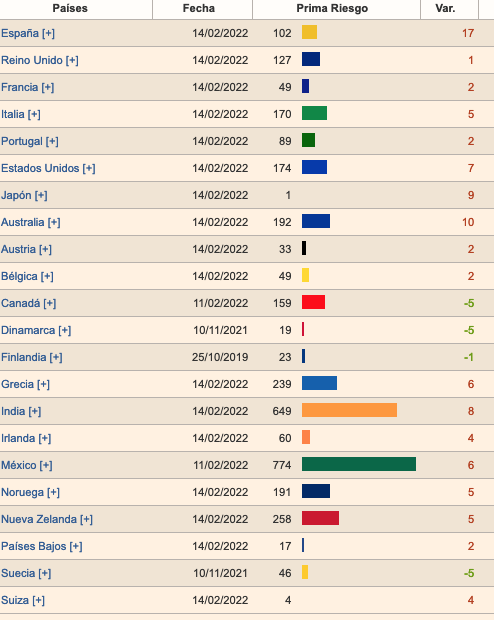Click Italia's risk premium value 170
Image resolution: width=494 pixels, height=620 pixels.
pos(282,114)
